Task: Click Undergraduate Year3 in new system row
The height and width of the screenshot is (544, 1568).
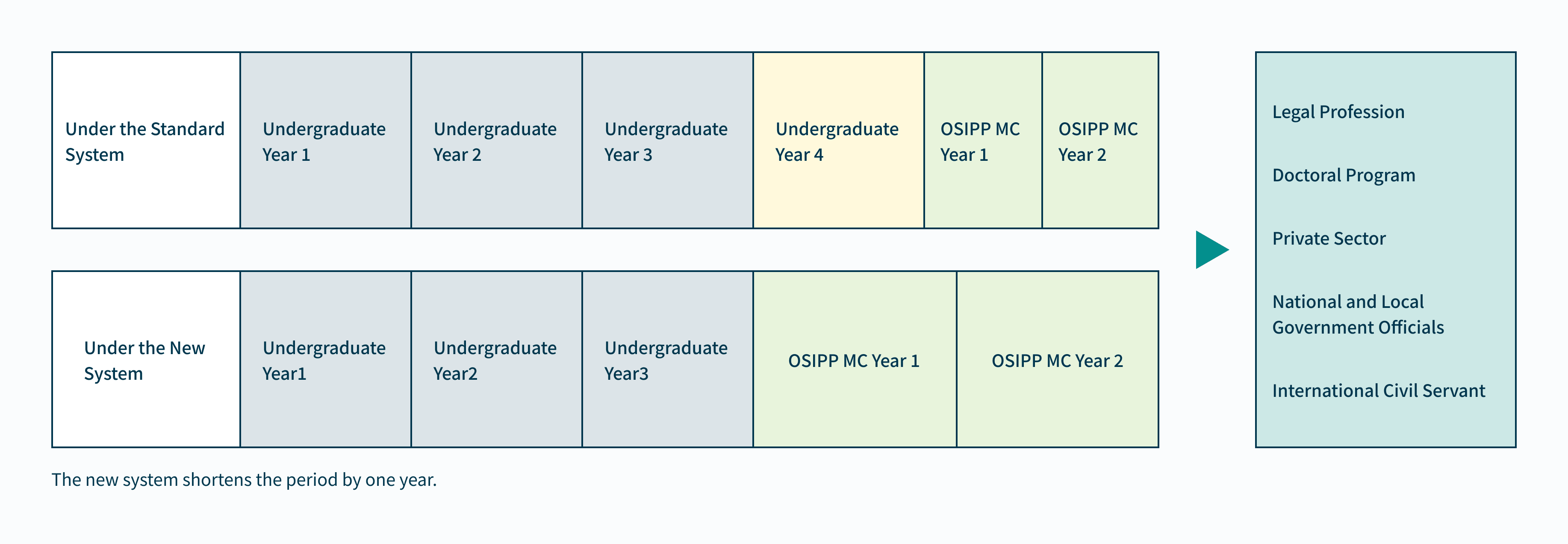Action: coord(667,360)
